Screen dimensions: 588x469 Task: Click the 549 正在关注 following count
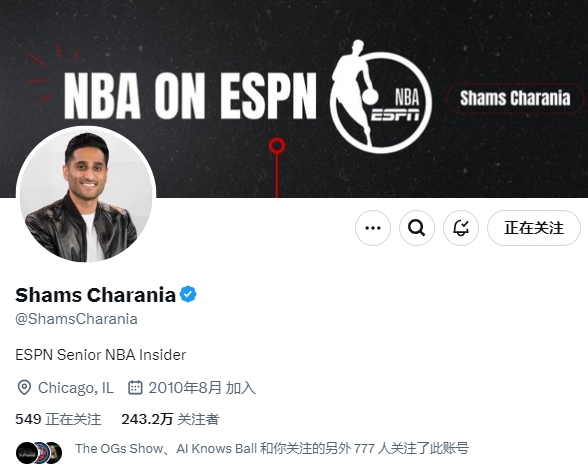58,419
